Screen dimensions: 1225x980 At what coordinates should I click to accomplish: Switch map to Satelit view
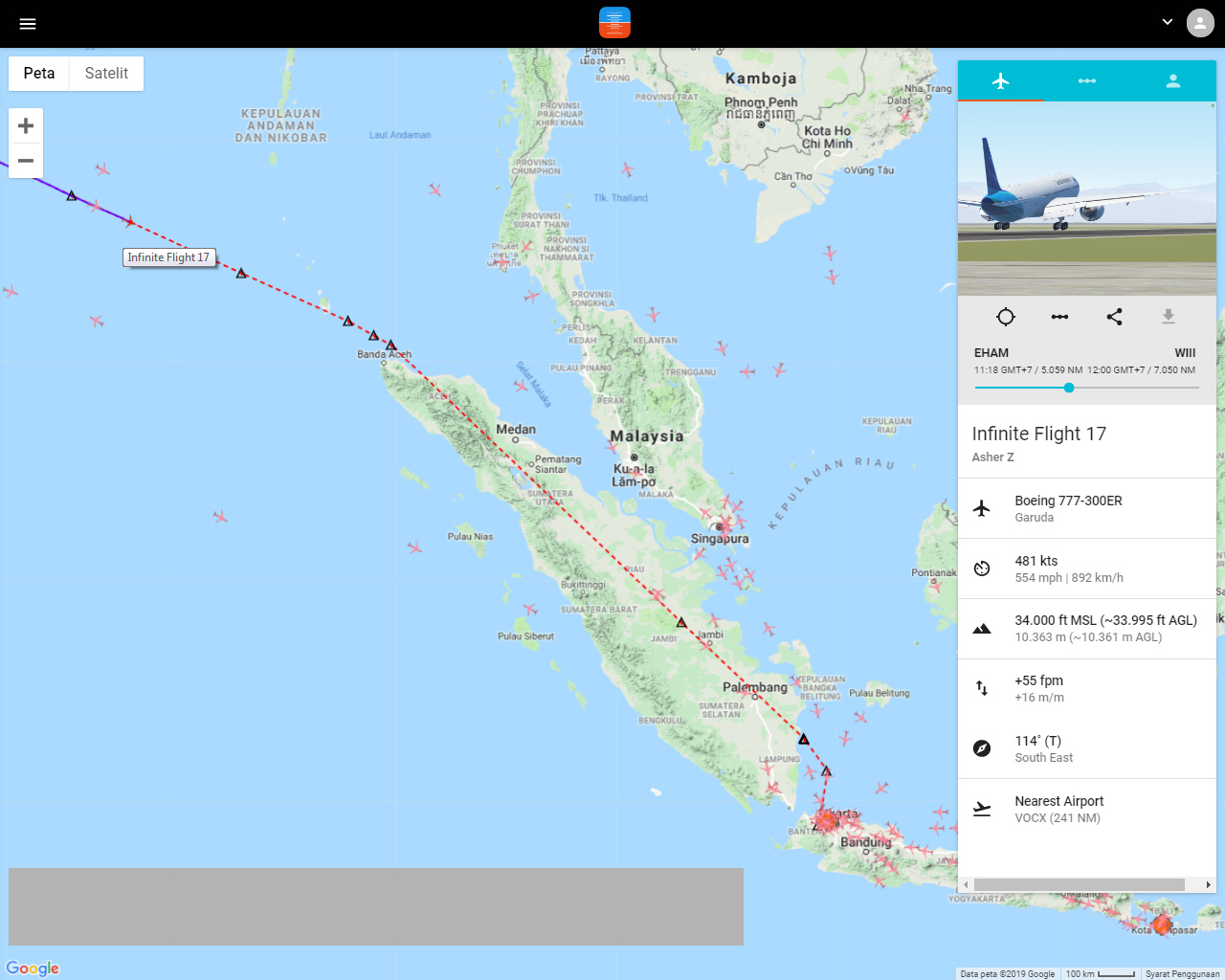pyautogui.click(x=106, y=74)
